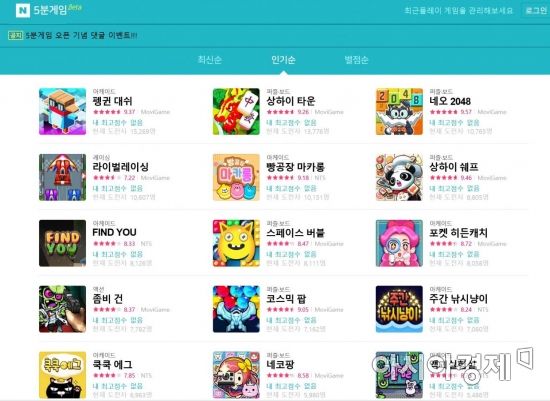Open the 5분게임 오픈 기념 댓글 이벤트 notice

pos(81,35)
